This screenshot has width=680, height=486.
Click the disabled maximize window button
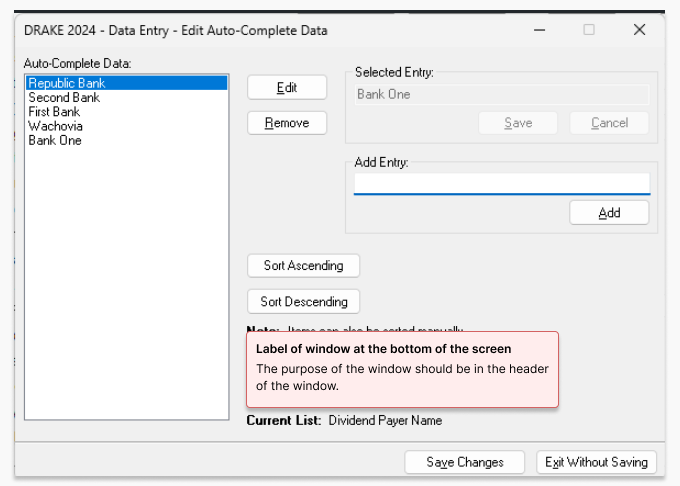point(589,30)
